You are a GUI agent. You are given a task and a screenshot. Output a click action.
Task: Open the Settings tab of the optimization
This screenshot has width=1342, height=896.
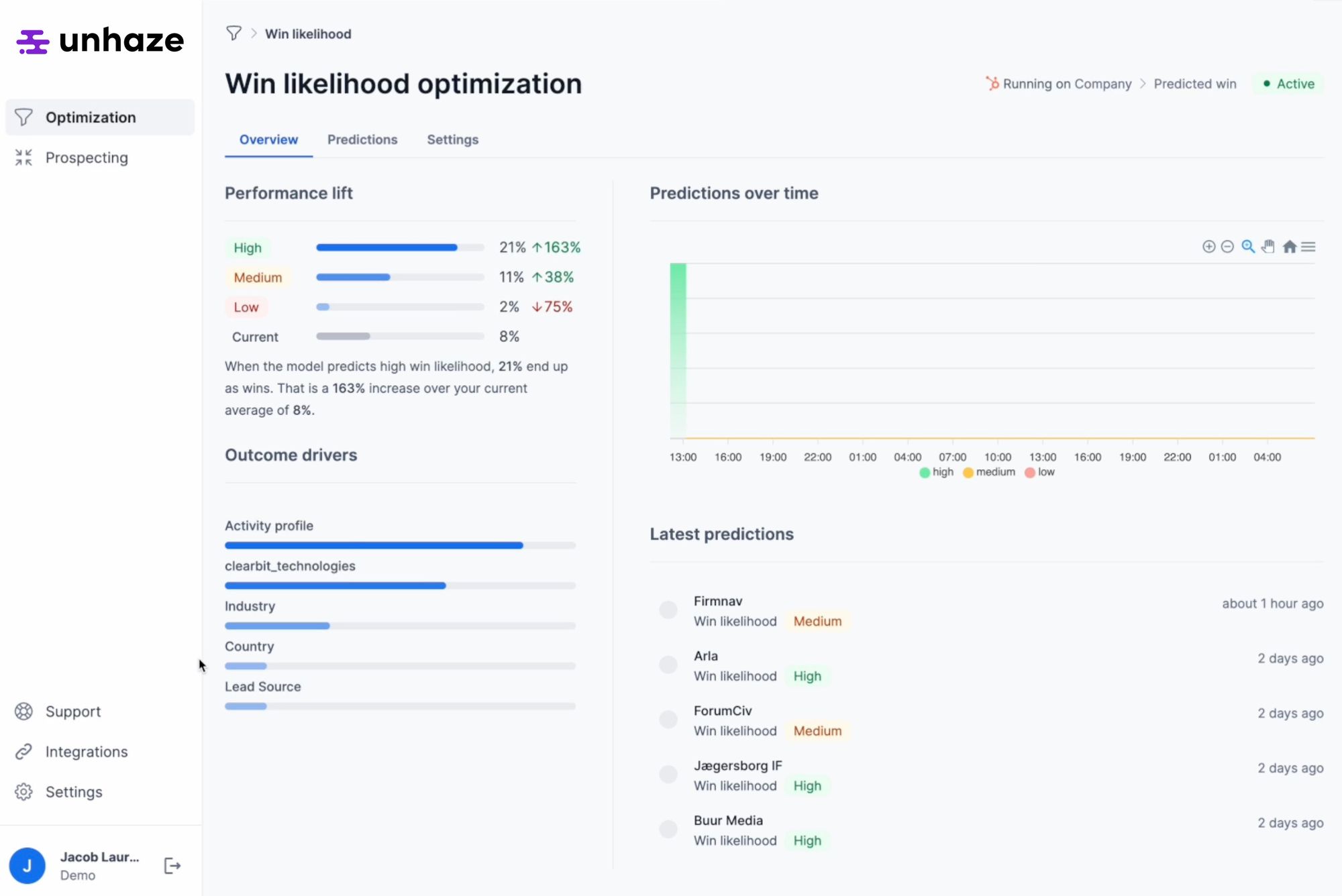point(452,139)
